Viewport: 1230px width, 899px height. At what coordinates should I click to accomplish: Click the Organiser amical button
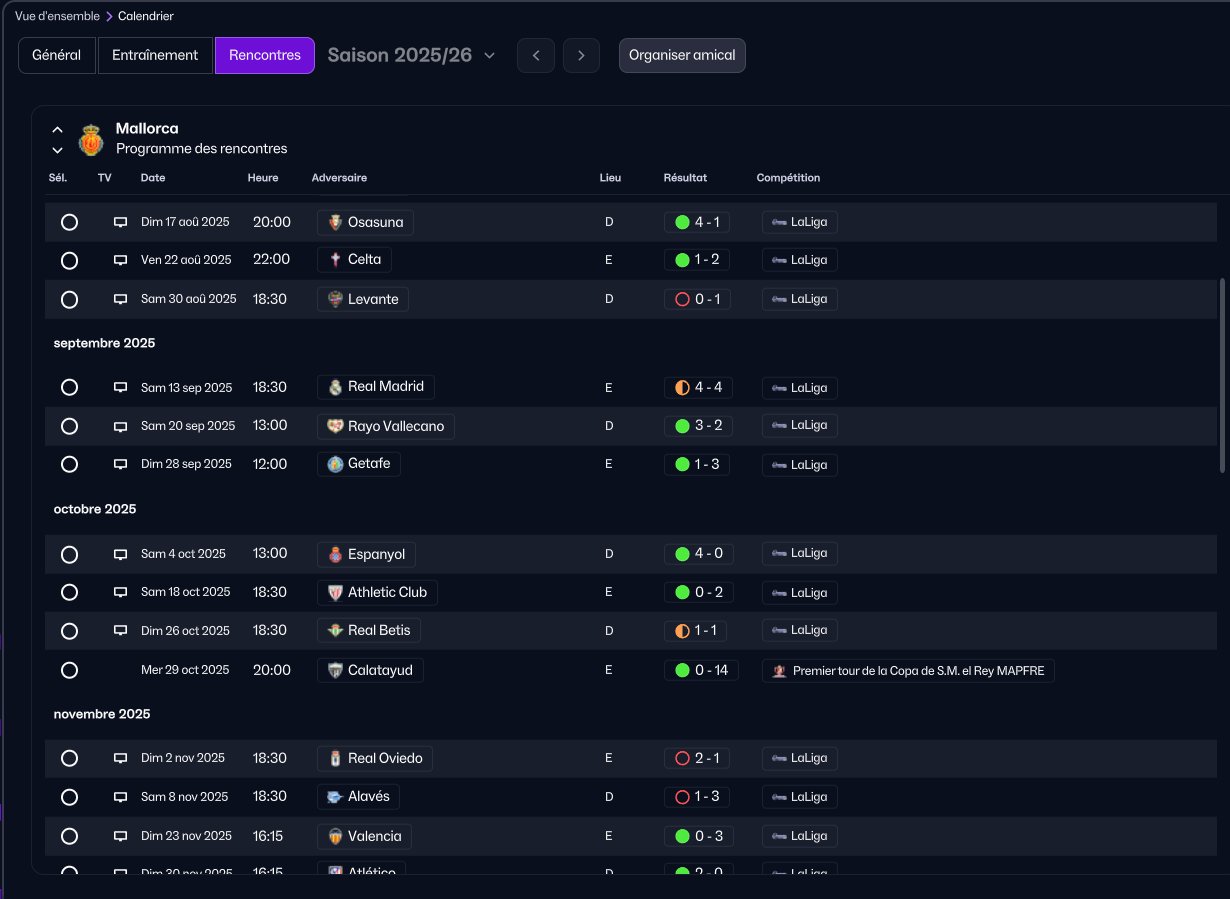(x=682, y=56)
